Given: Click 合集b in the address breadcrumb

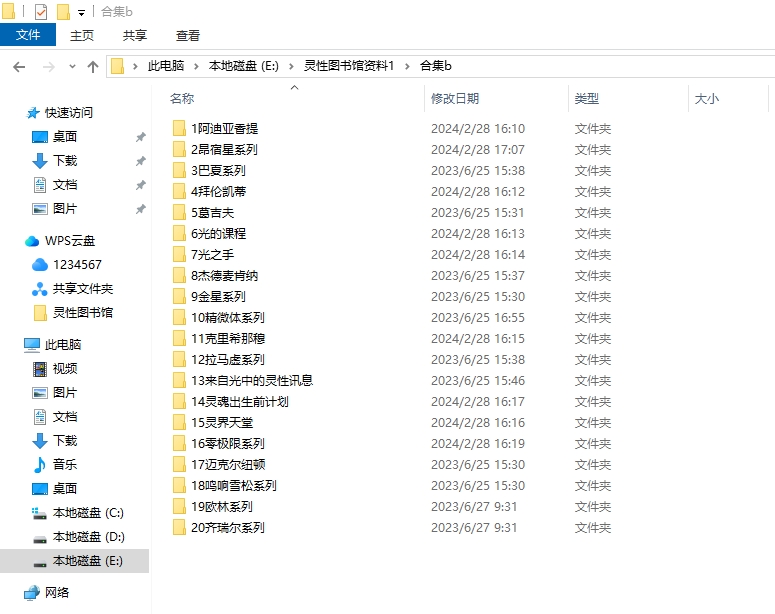Looking at the screenshot, I should pos(435,66).
